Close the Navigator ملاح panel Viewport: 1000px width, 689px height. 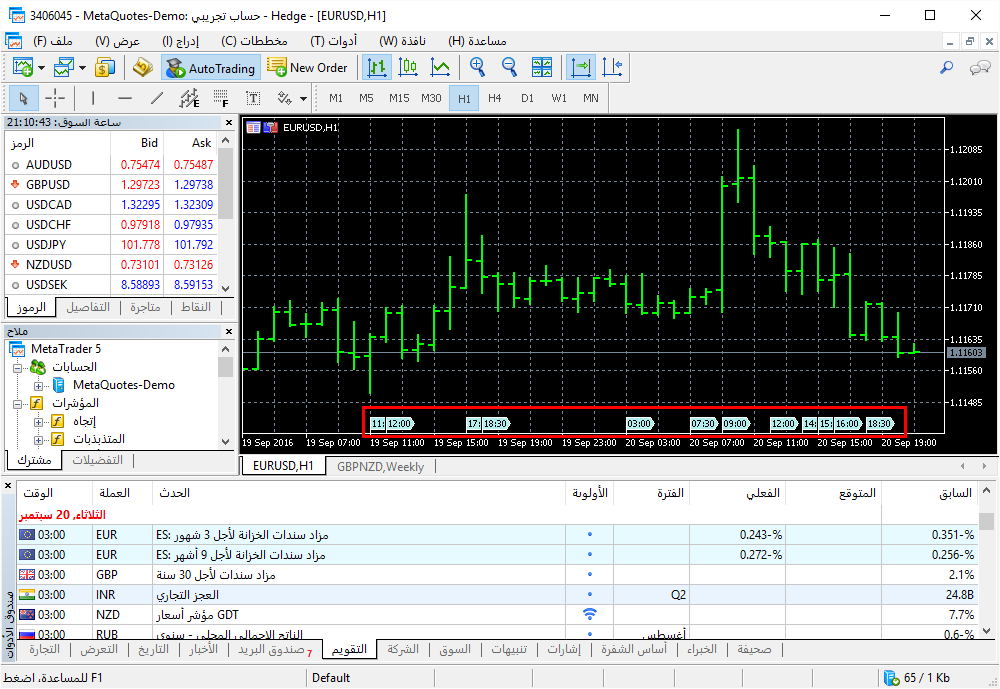(x=229, y=332)
